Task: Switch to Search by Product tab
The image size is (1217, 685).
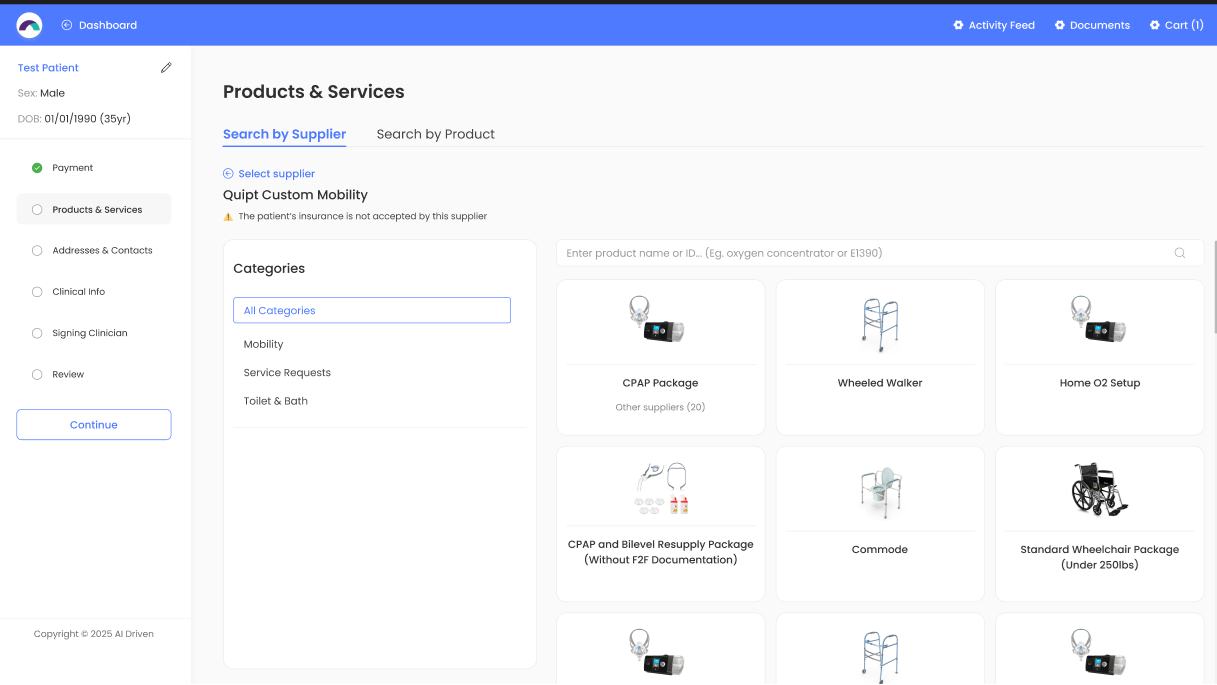Action: pyautogui.click(x=436, y=134)
